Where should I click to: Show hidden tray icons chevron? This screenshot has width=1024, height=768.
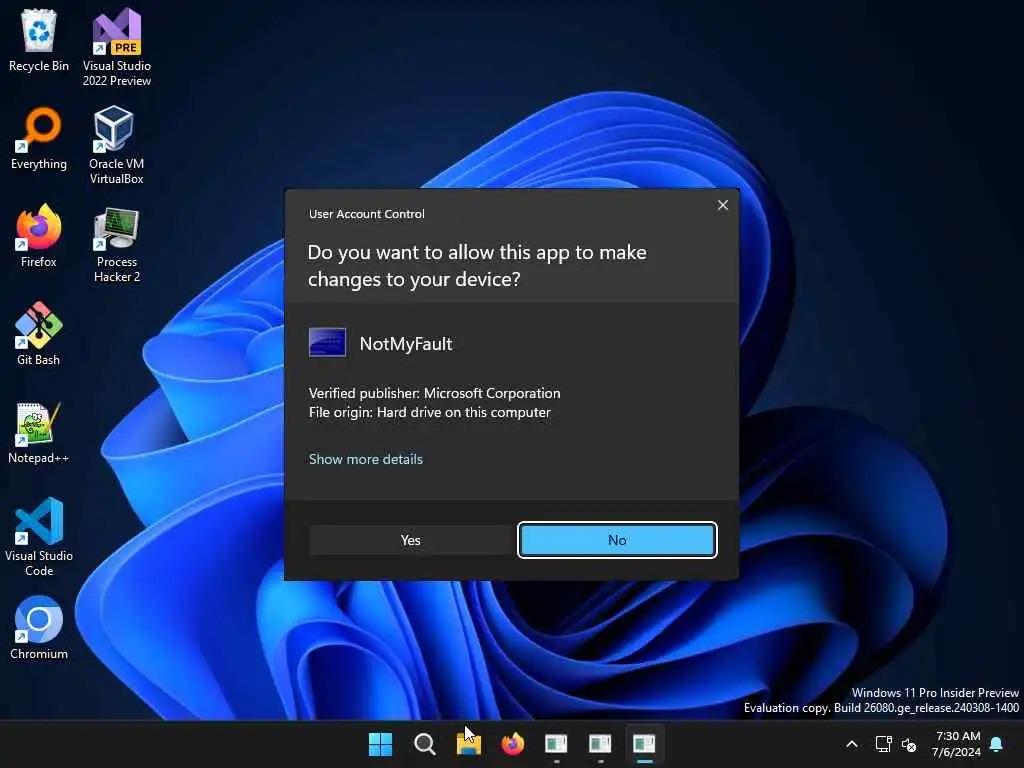click(x=852, y=744)
